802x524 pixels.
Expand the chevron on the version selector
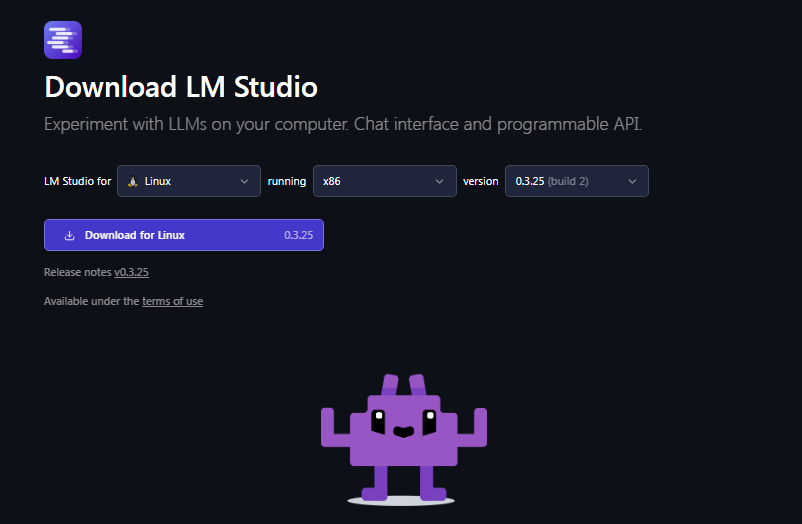632,181
